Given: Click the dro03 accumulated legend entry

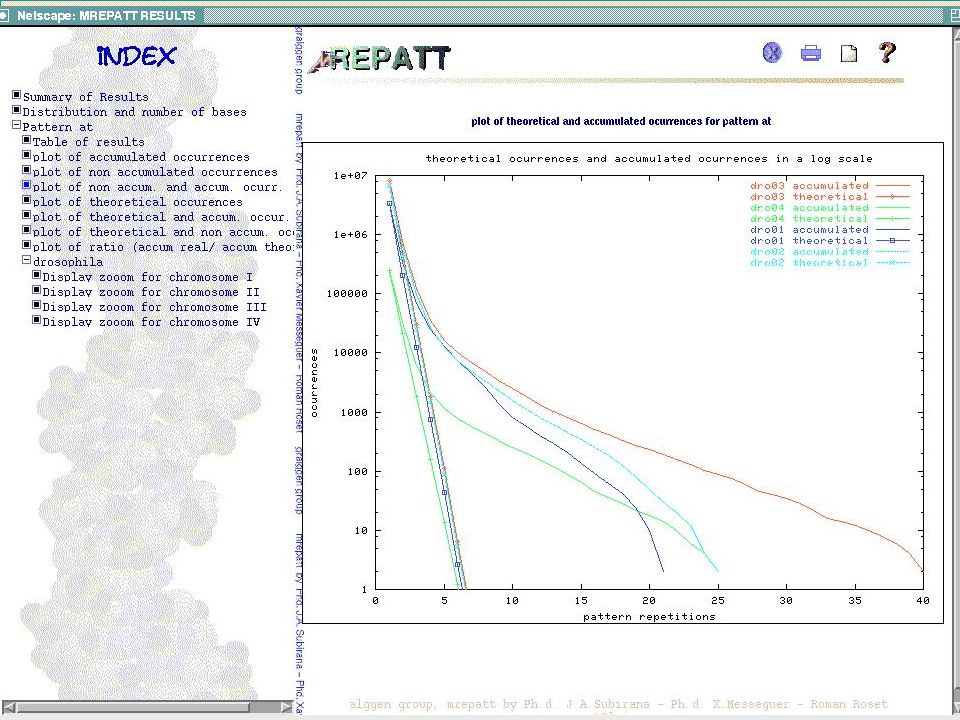Looking at the screenshot, I should pos(830,186).
